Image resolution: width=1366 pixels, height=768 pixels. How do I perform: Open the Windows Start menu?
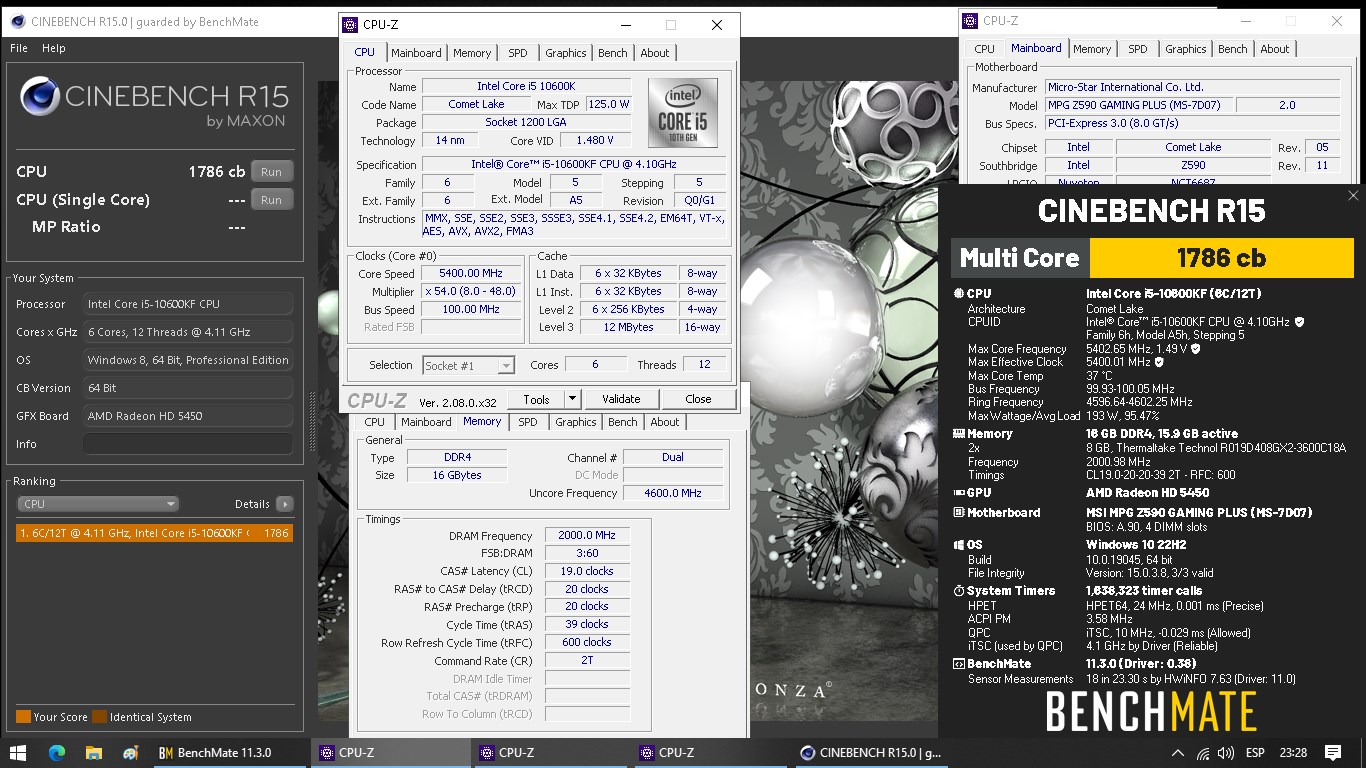[x=18, y=752]
